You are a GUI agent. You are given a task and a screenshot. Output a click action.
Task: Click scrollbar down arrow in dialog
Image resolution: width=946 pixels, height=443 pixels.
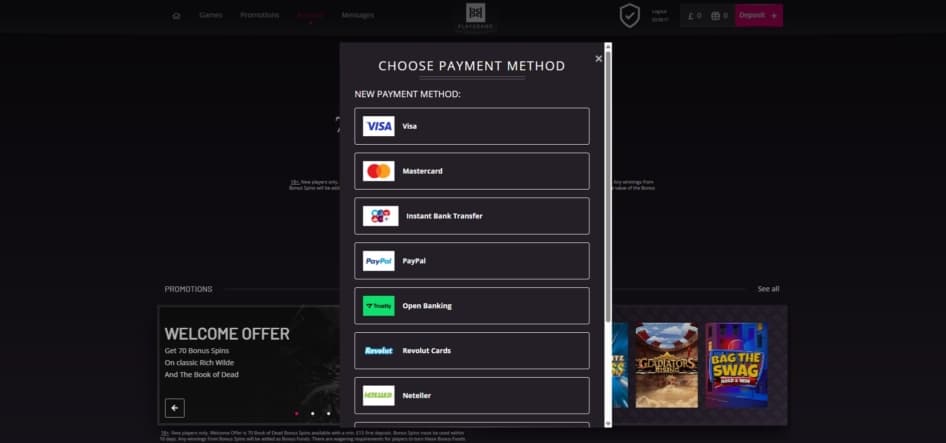(x=608, y=424)
